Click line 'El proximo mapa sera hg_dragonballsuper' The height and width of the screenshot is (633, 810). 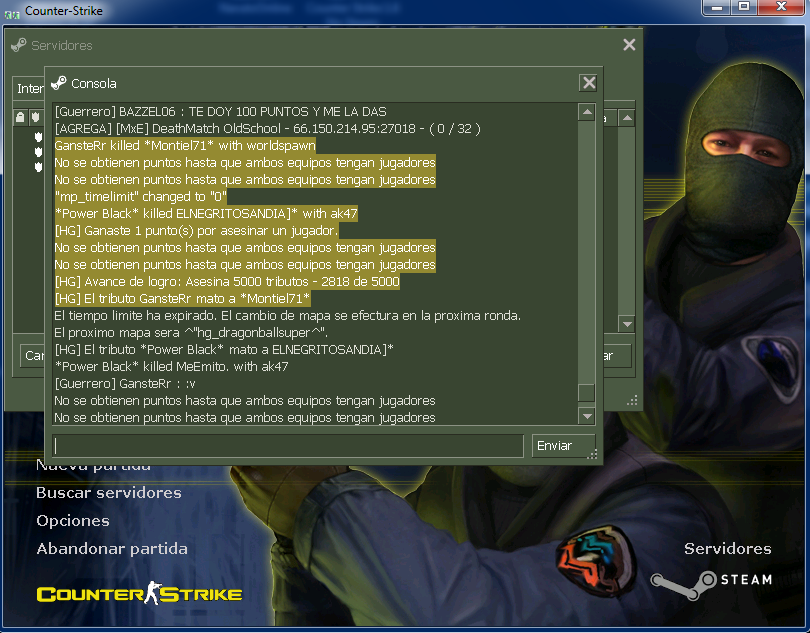191,332
